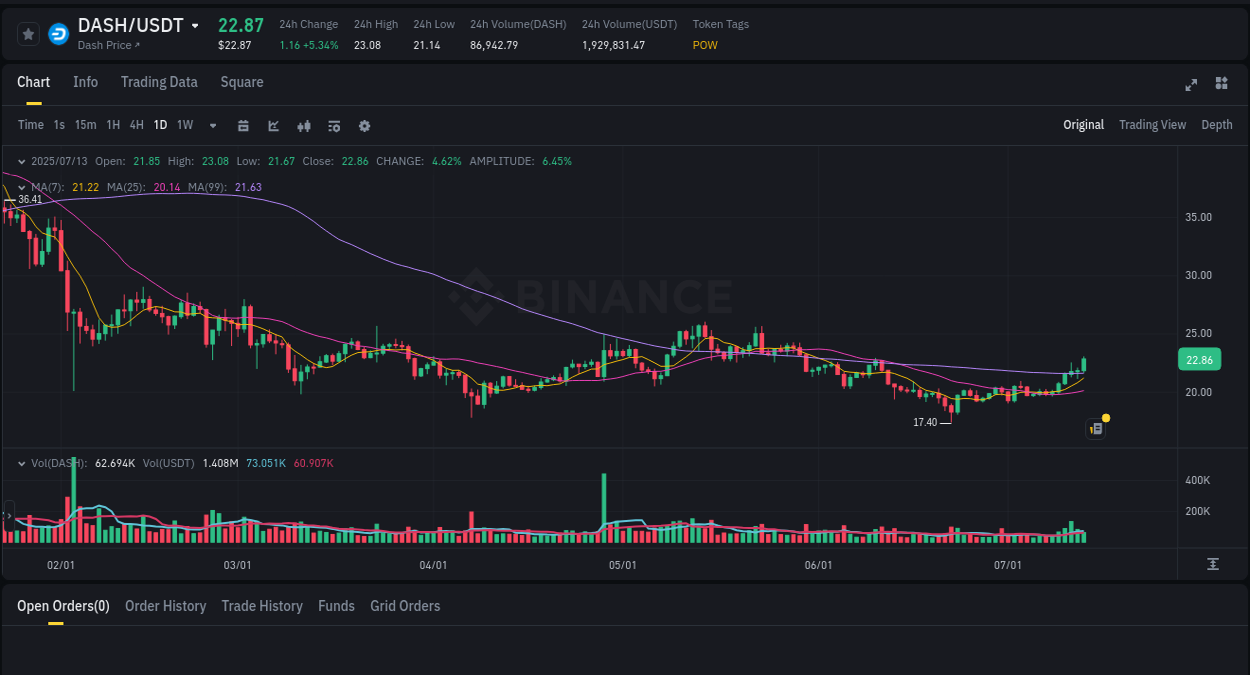Open the chart settings gear icon
This screenshot has height=675, width=1250.
364,125
